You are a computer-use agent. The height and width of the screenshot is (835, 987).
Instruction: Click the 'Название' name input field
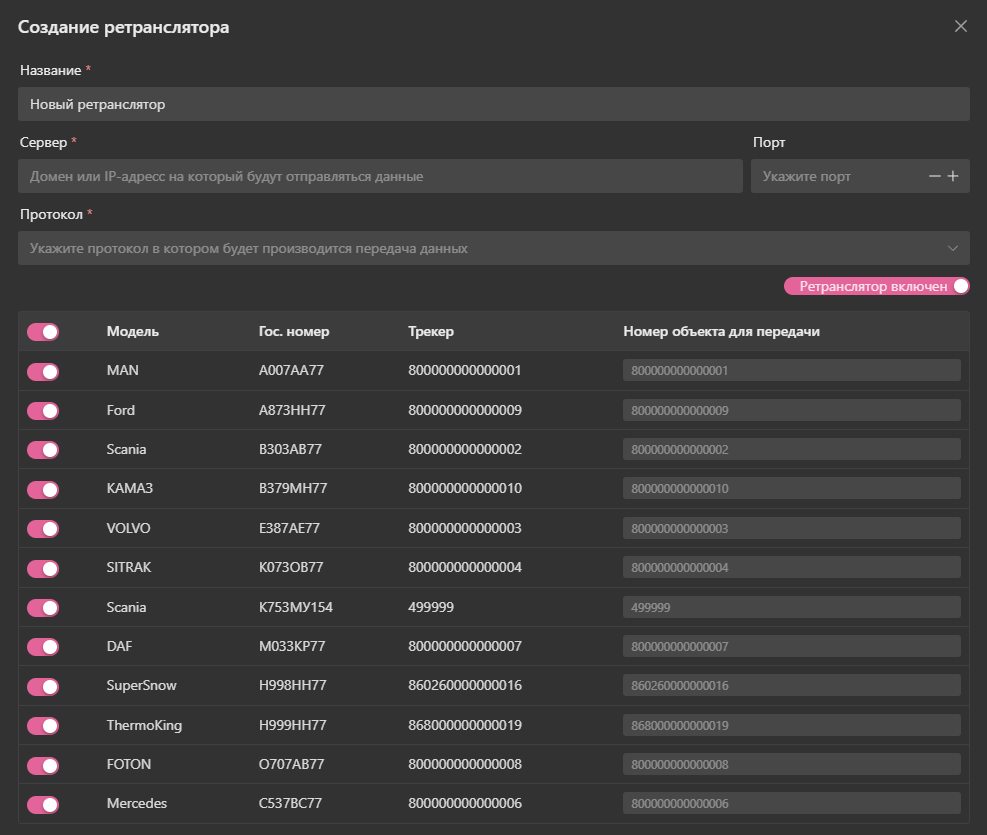coord(493,104)
